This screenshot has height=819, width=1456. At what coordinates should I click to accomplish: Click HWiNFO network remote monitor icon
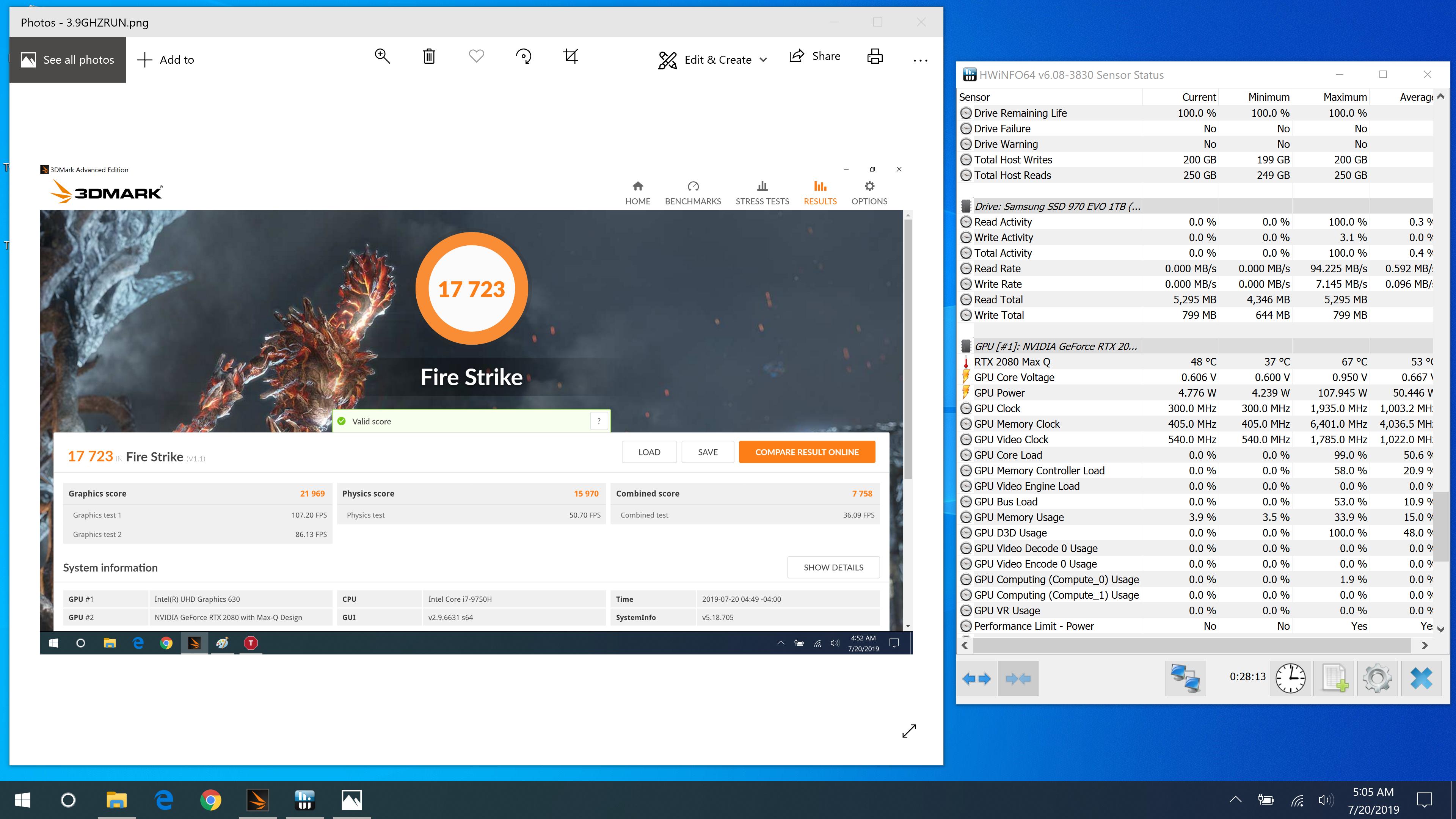(x=1185, y=678)
